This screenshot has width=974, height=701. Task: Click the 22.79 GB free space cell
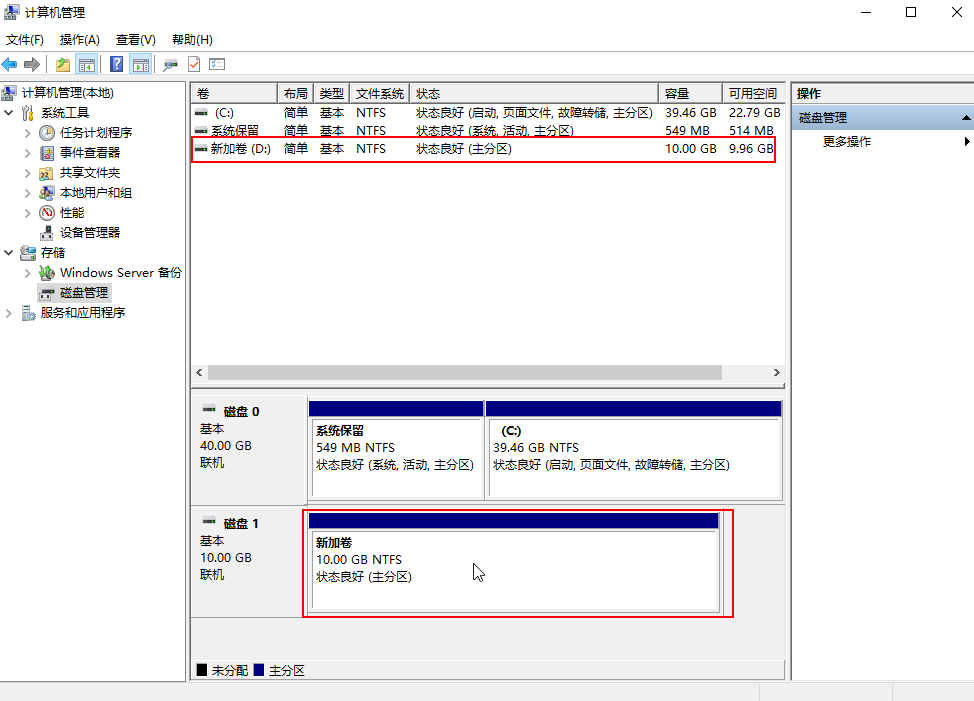pyautogui.click(x=754, y=113)
